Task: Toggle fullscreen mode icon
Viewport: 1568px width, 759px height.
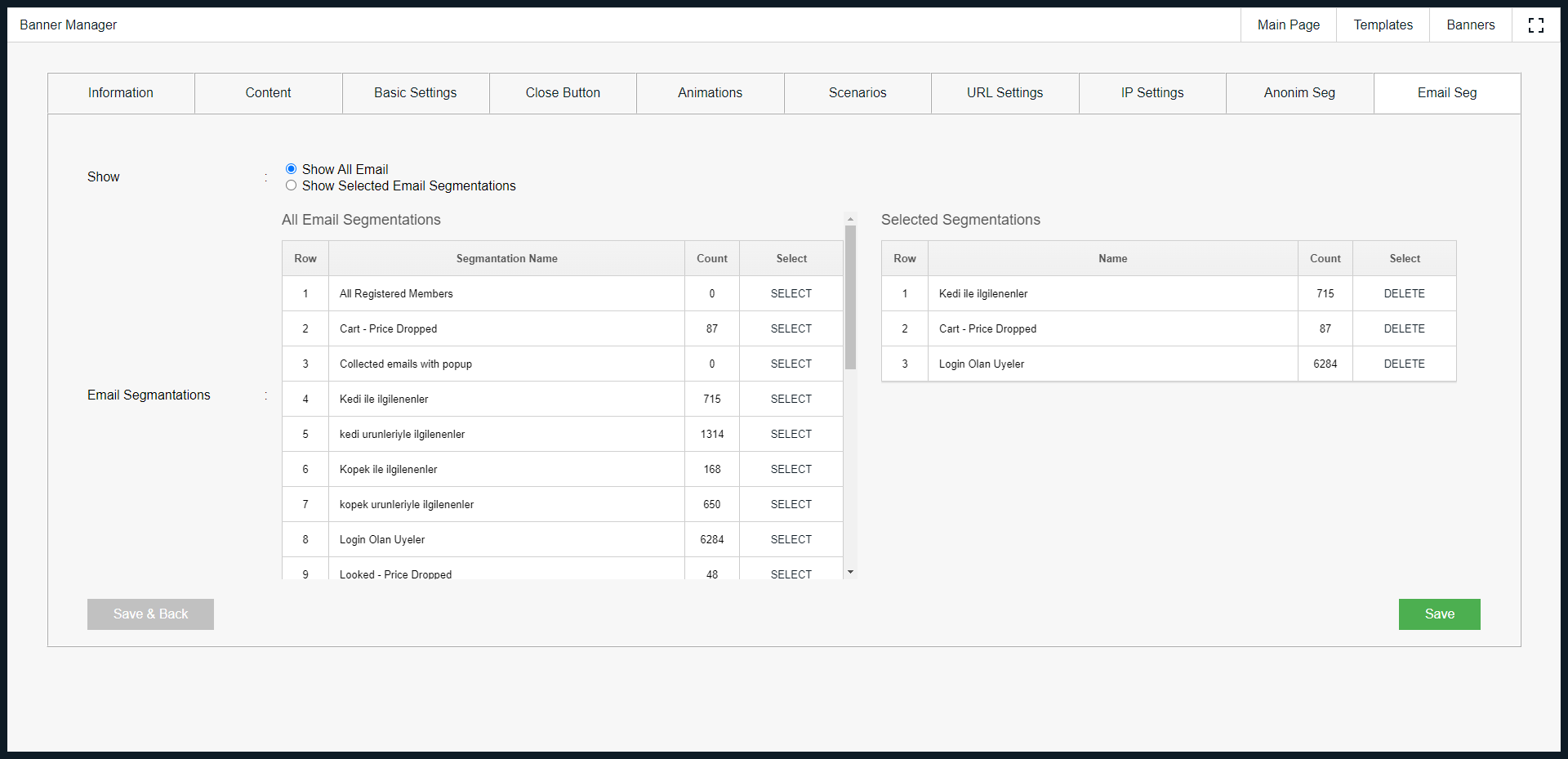Action: click(x=1535, y=25)
